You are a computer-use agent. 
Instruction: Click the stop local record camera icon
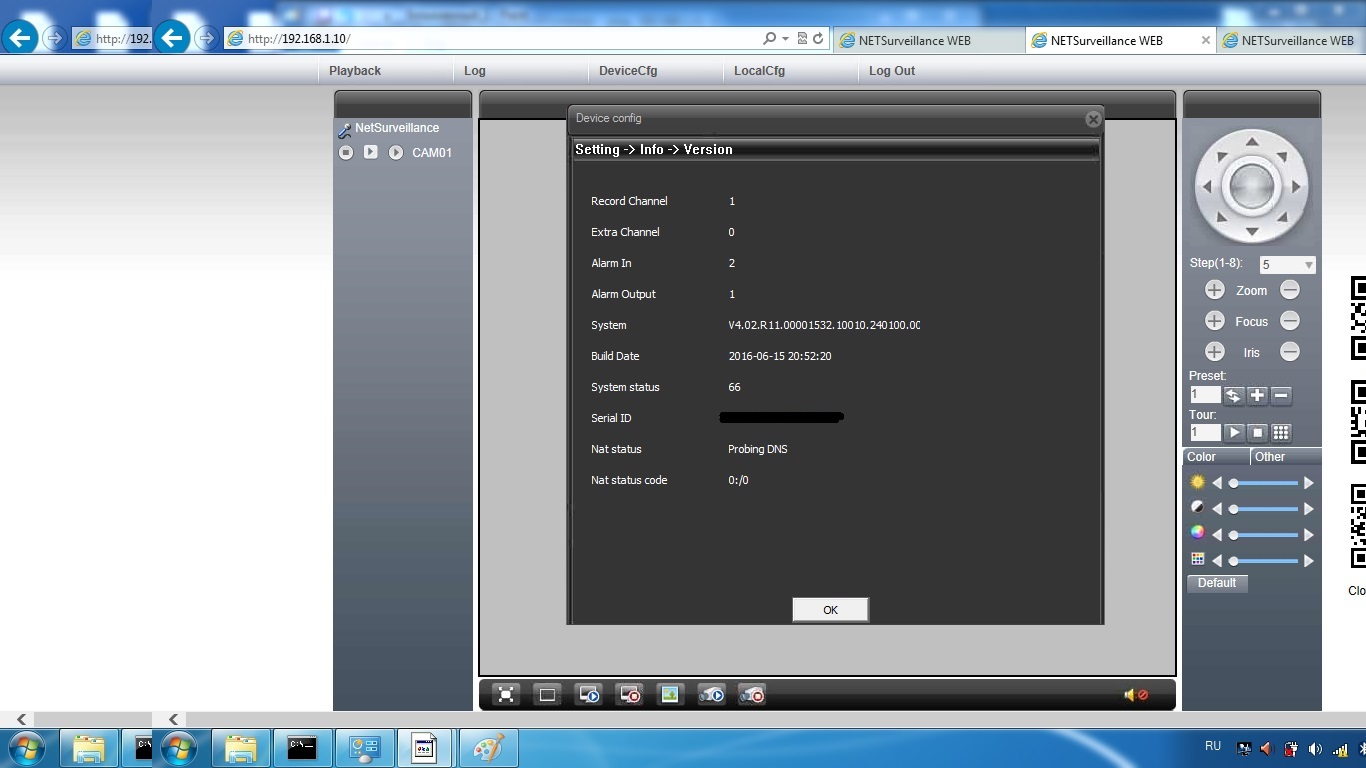751,695
